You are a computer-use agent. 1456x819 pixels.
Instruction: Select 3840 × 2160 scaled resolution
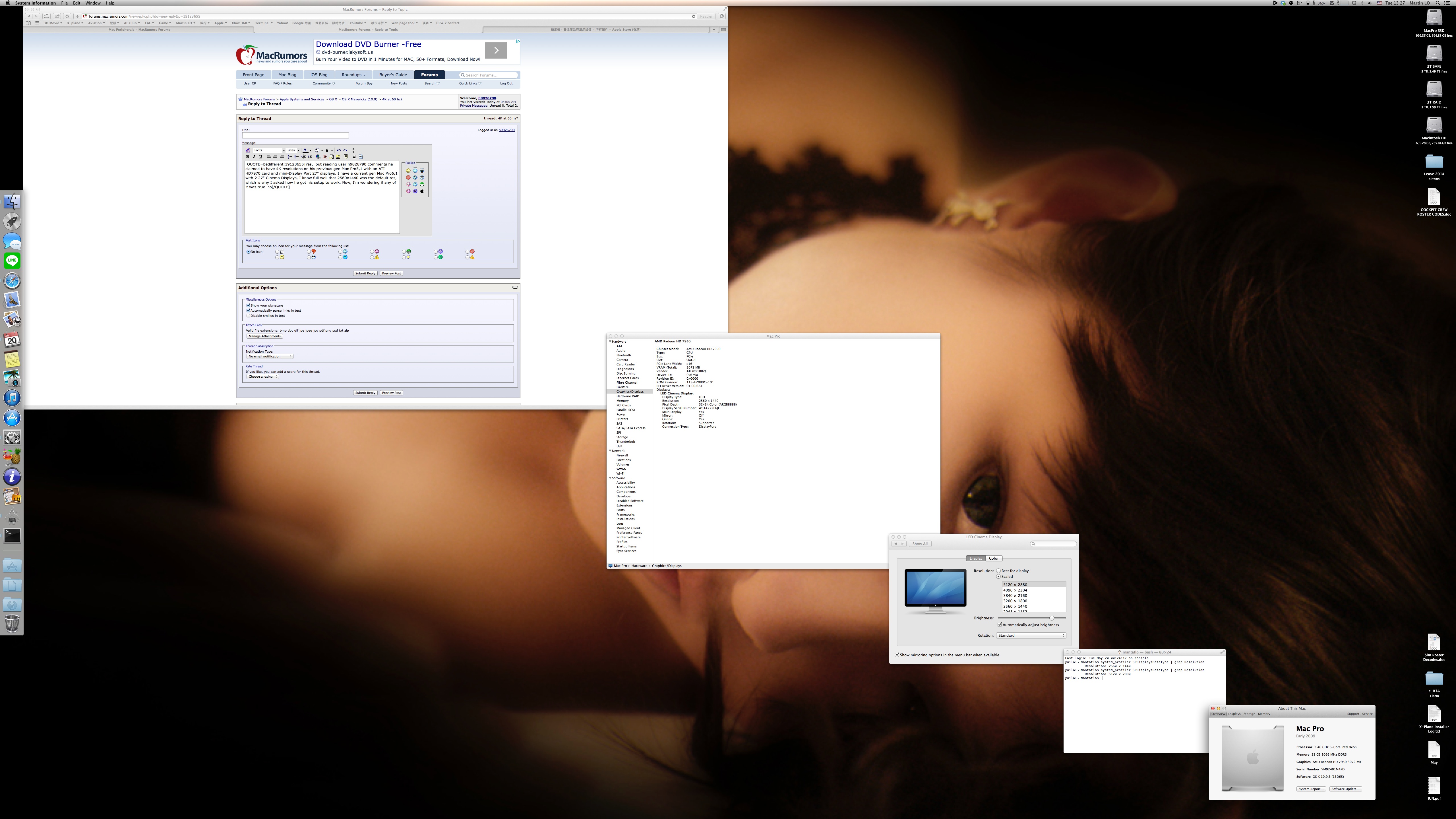pos(1034,596)
